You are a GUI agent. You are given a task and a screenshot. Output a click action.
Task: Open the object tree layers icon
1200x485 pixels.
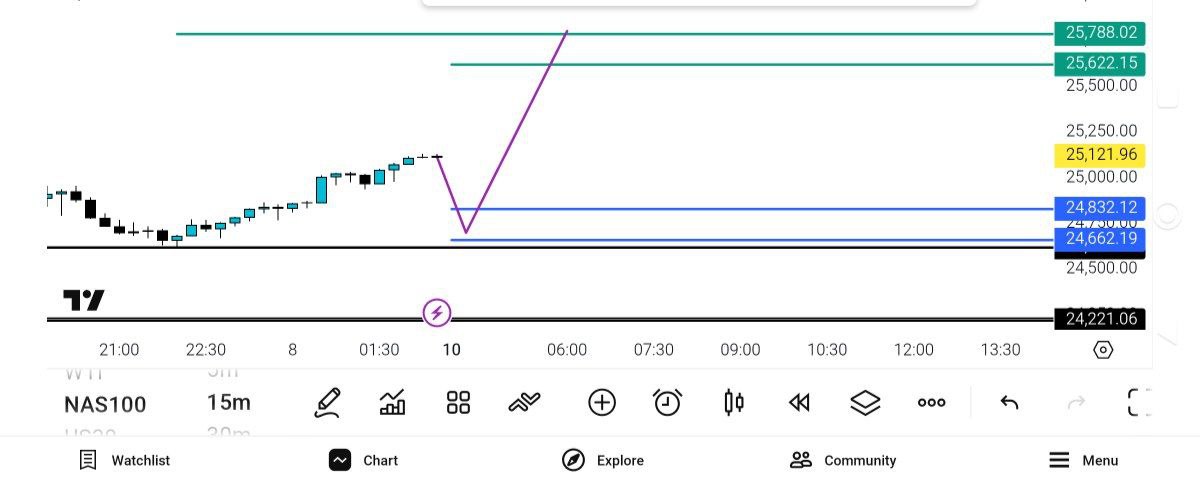(865, 403)
